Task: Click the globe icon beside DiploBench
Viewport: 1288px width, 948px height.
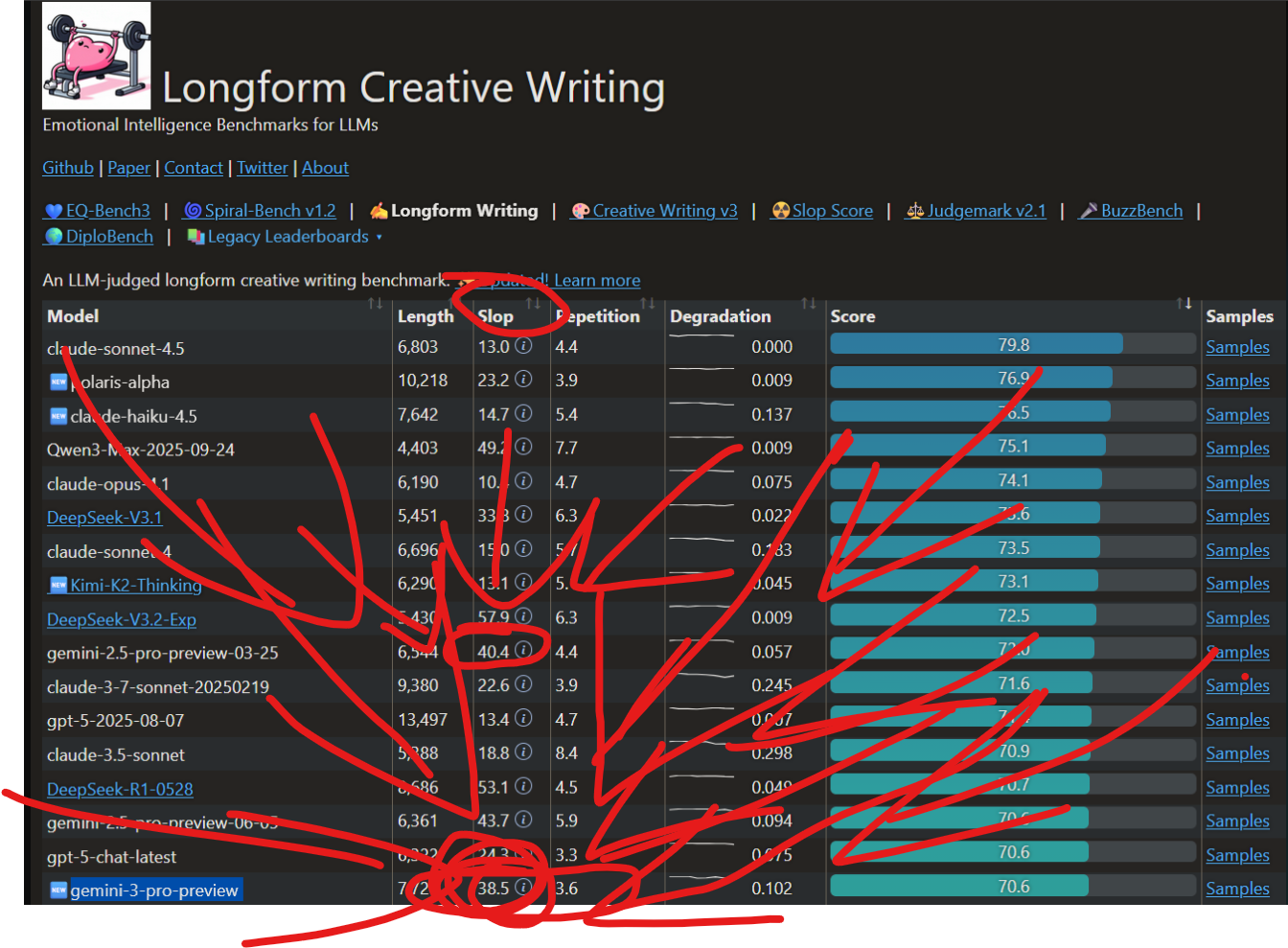Action: 54,237
